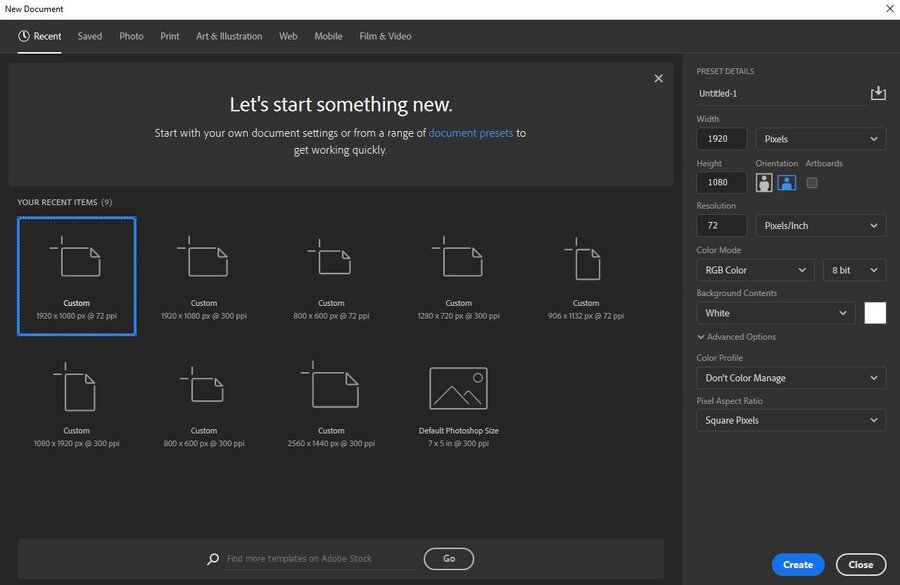The image size is (900, 585).
Task: Switch to the Art & Illustration tab
Action: pos(229,36)
